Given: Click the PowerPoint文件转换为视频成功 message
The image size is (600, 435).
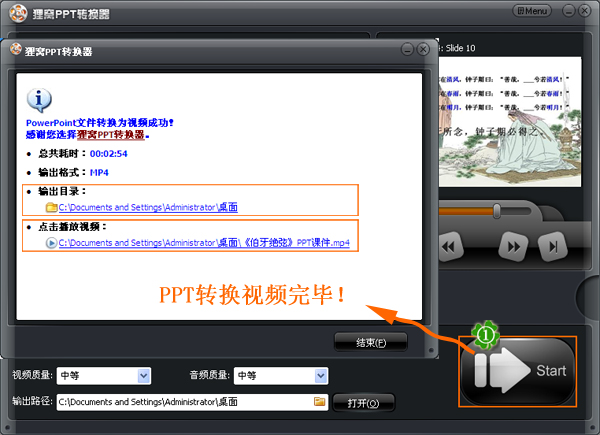Looking at the screenshot, I should coord(99,123).
